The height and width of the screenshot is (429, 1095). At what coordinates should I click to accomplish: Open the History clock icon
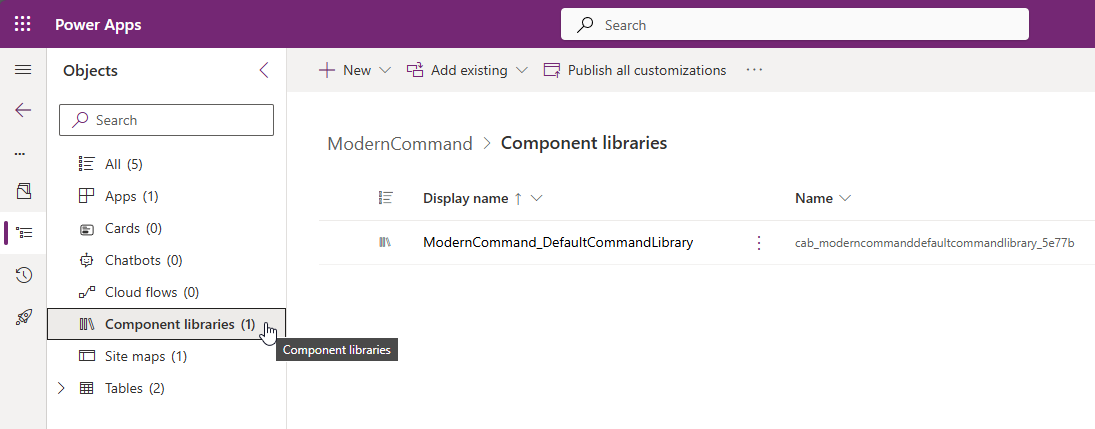24,275
